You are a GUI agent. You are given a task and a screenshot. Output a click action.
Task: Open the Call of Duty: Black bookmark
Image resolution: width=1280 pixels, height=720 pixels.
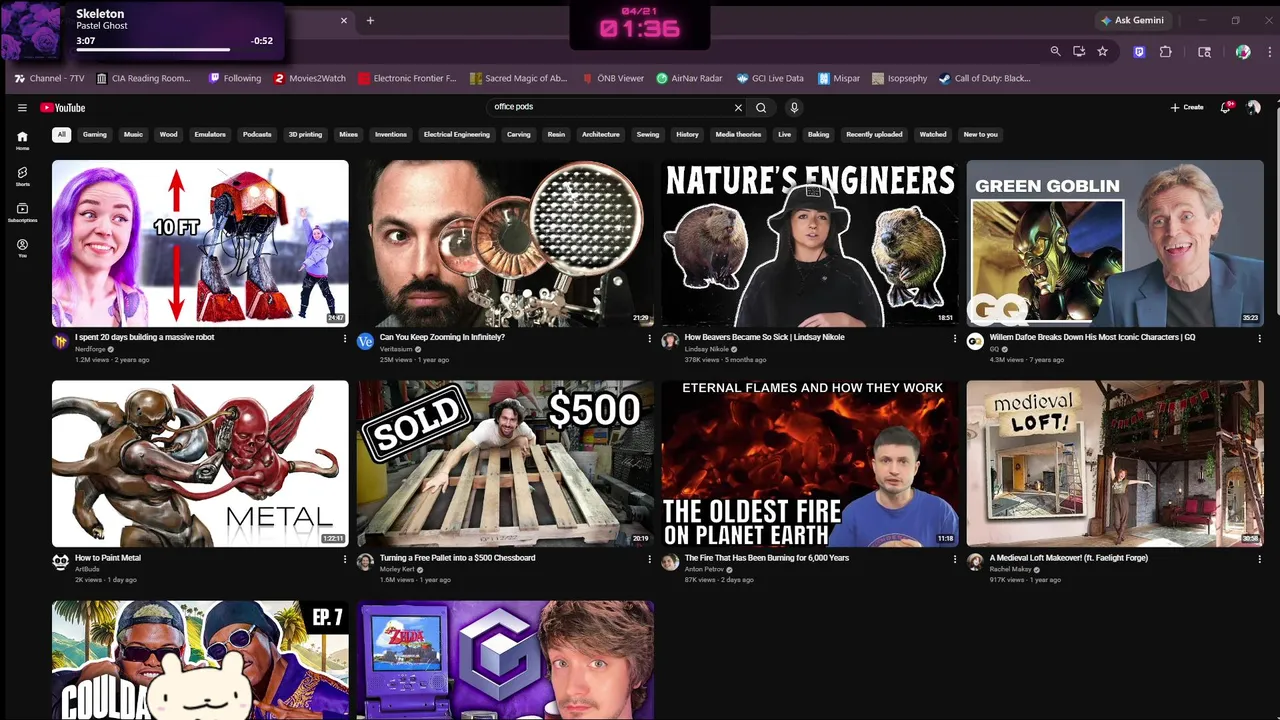point(984,78)
